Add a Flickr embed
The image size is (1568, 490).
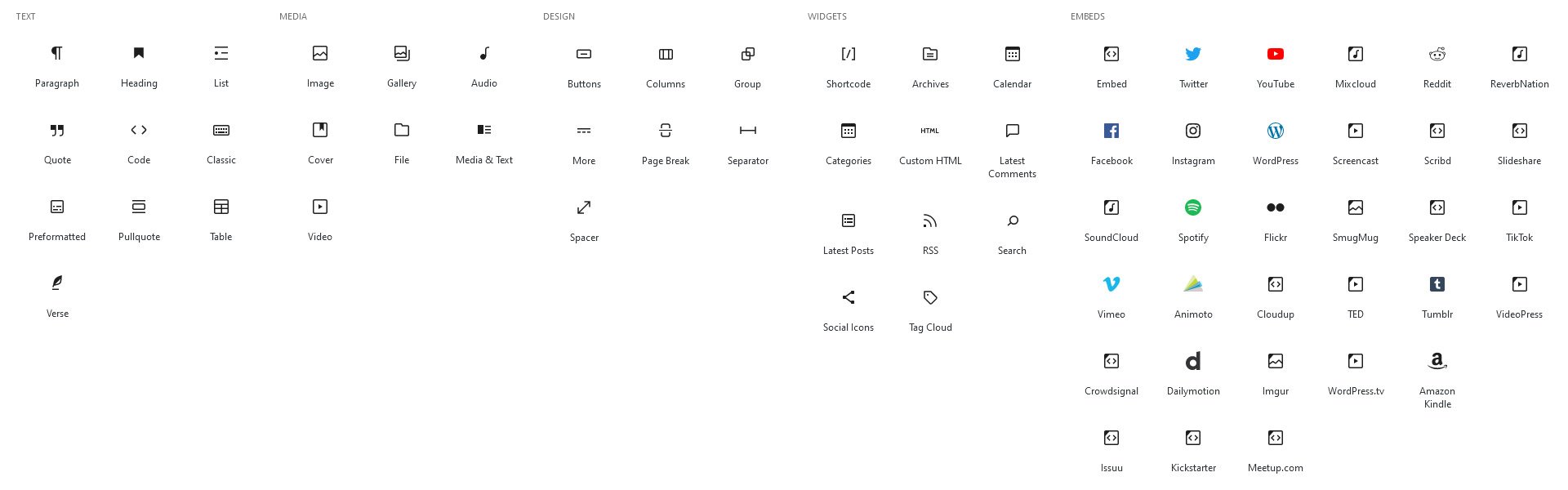pyautogui.click(x=1276, y=220)
